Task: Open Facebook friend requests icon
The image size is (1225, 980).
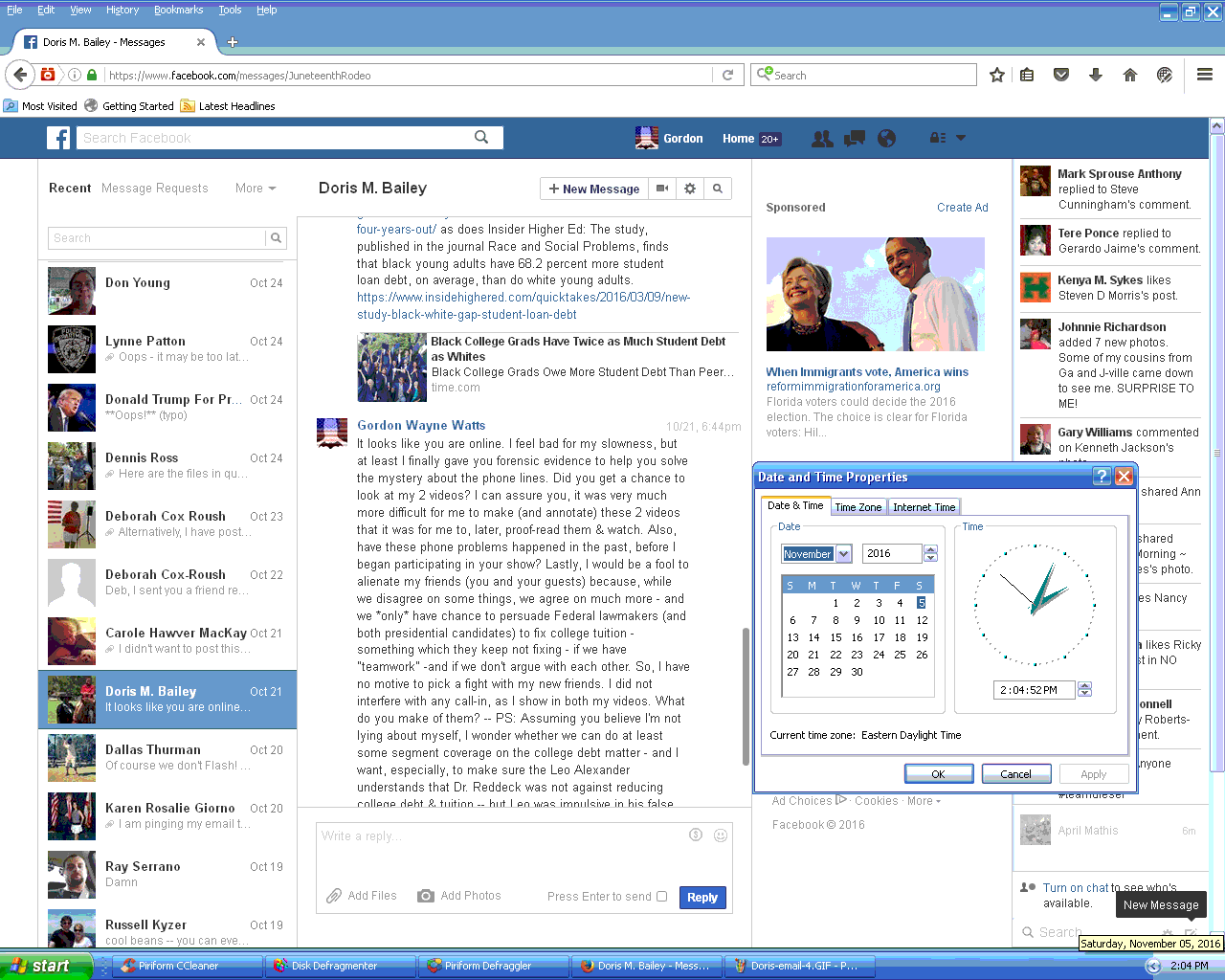Action: tap(822, 139)
